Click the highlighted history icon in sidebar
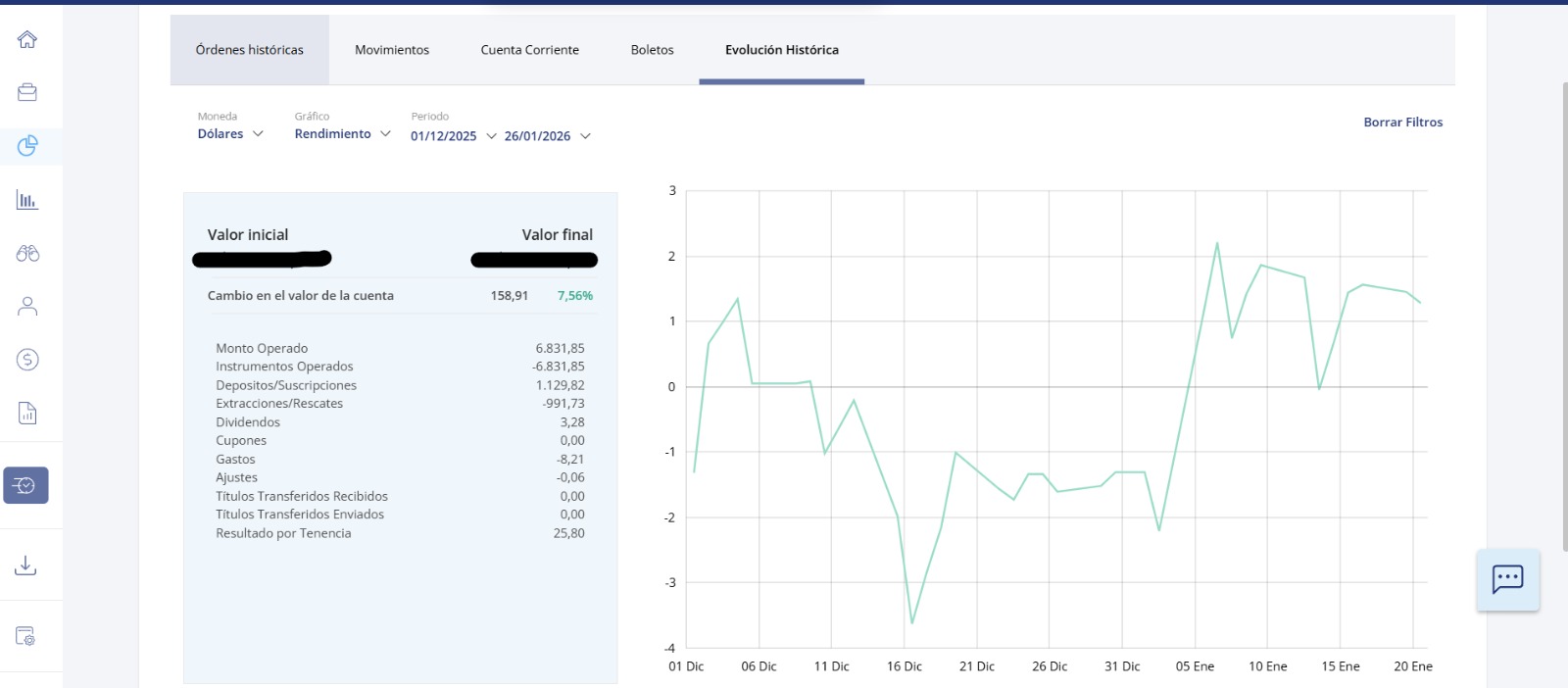Viewport: 1568px width, 688px height. pyautogui.click(x=26, y=485)
